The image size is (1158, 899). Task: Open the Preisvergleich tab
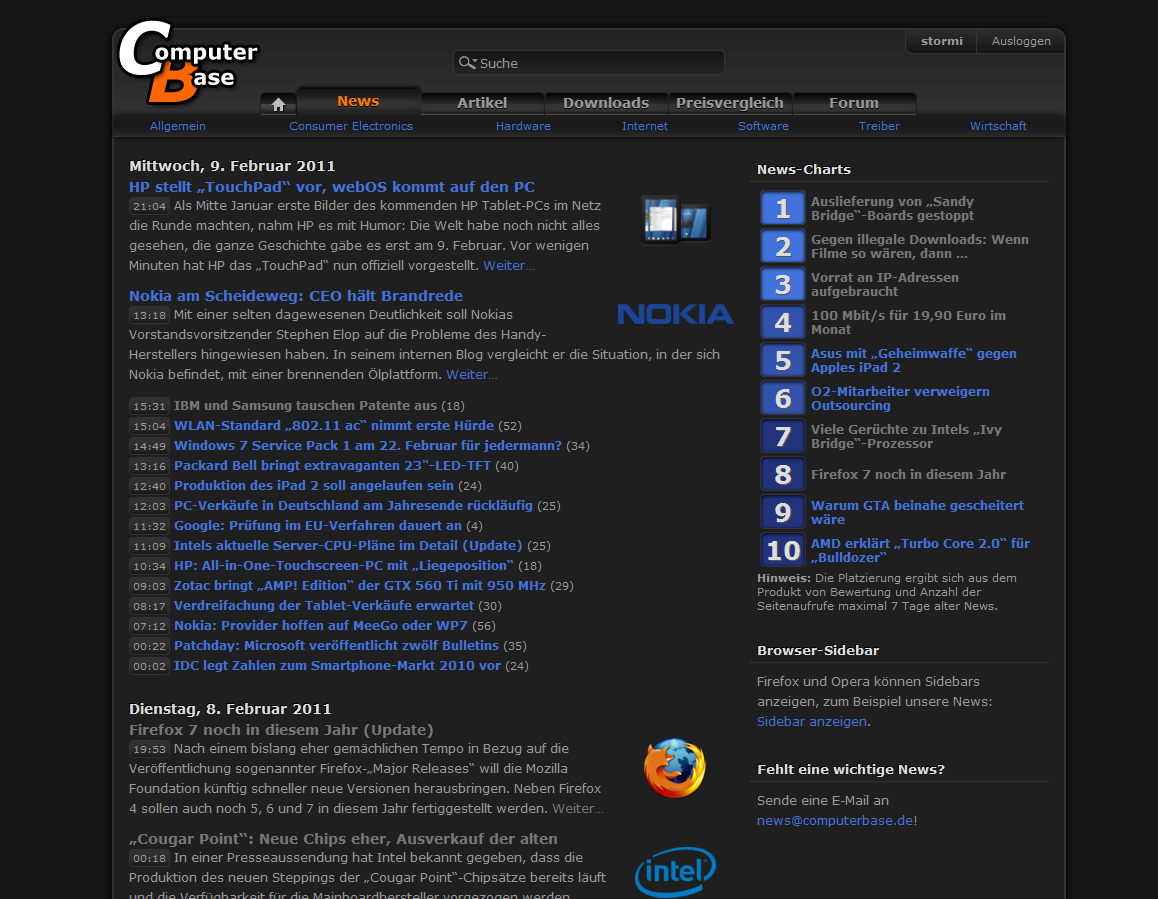[x=730, y=103]
